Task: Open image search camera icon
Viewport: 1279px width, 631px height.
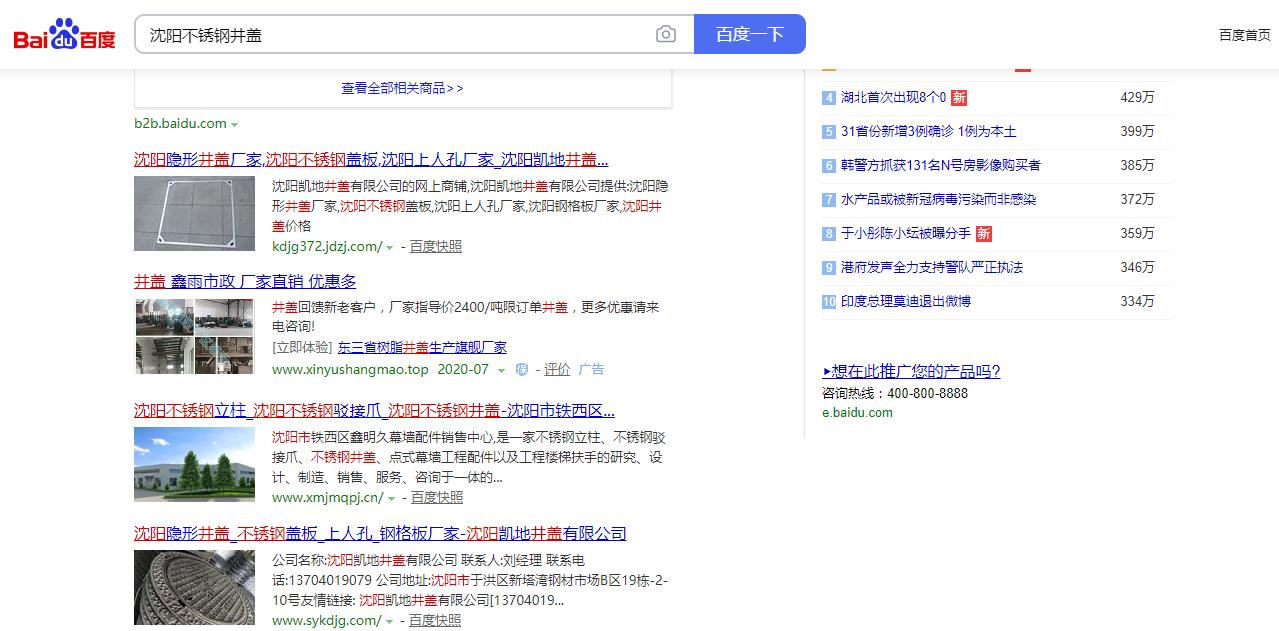Action: [x=666, y=35]
